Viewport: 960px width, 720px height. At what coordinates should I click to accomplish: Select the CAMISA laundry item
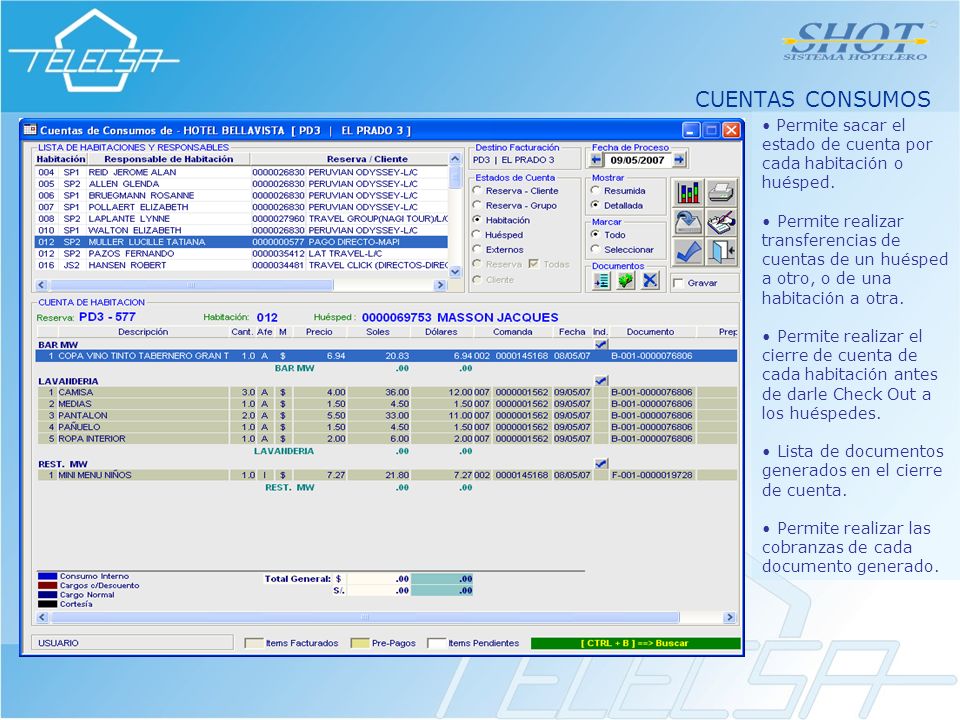click(386, 392)
